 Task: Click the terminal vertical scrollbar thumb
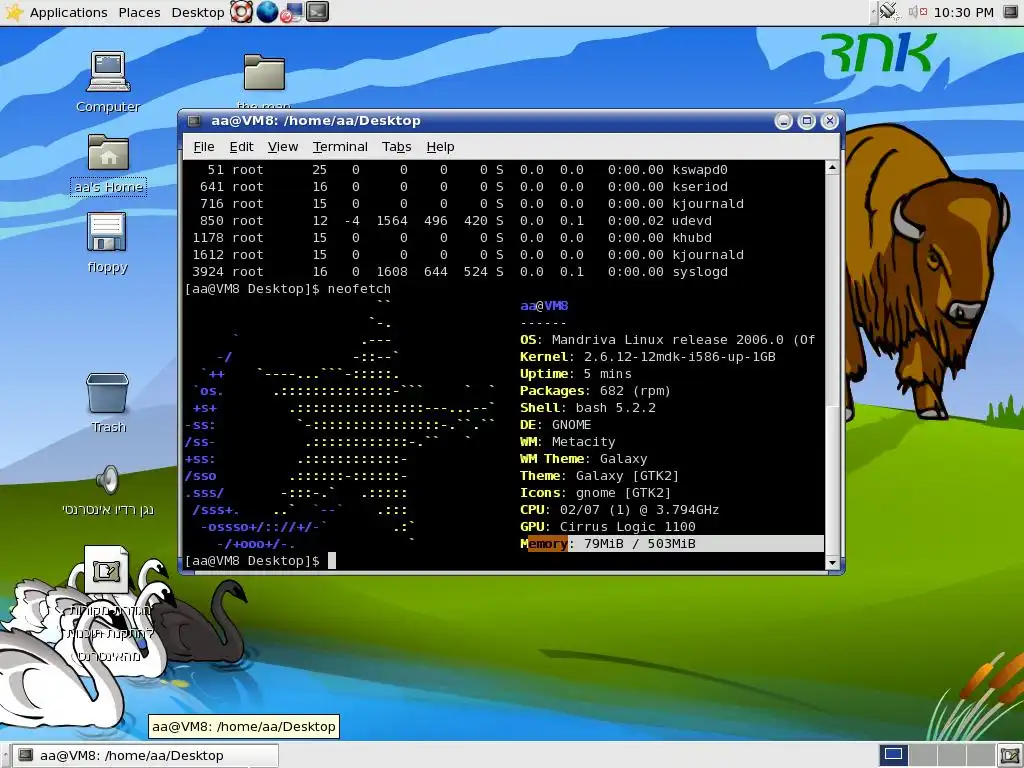(x=832, y=480)
